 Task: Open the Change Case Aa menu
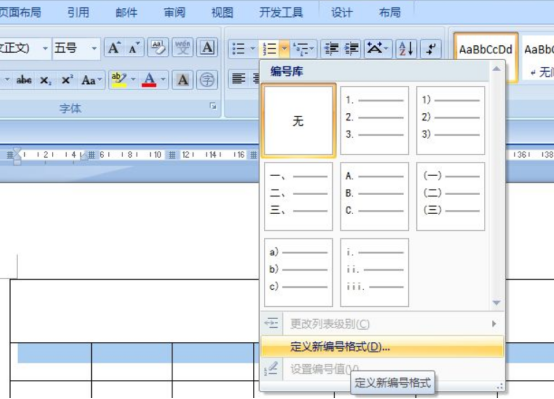[91, 80]
